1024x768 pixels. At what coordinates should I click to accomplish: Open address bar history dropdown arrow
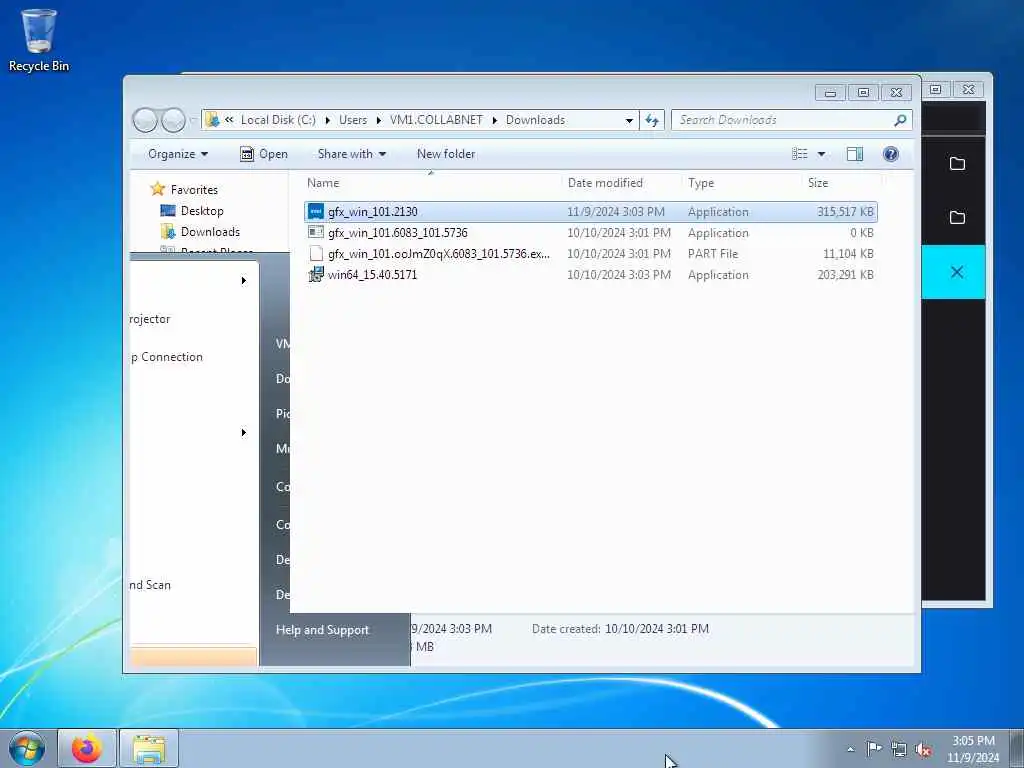[x=629, y=120]
